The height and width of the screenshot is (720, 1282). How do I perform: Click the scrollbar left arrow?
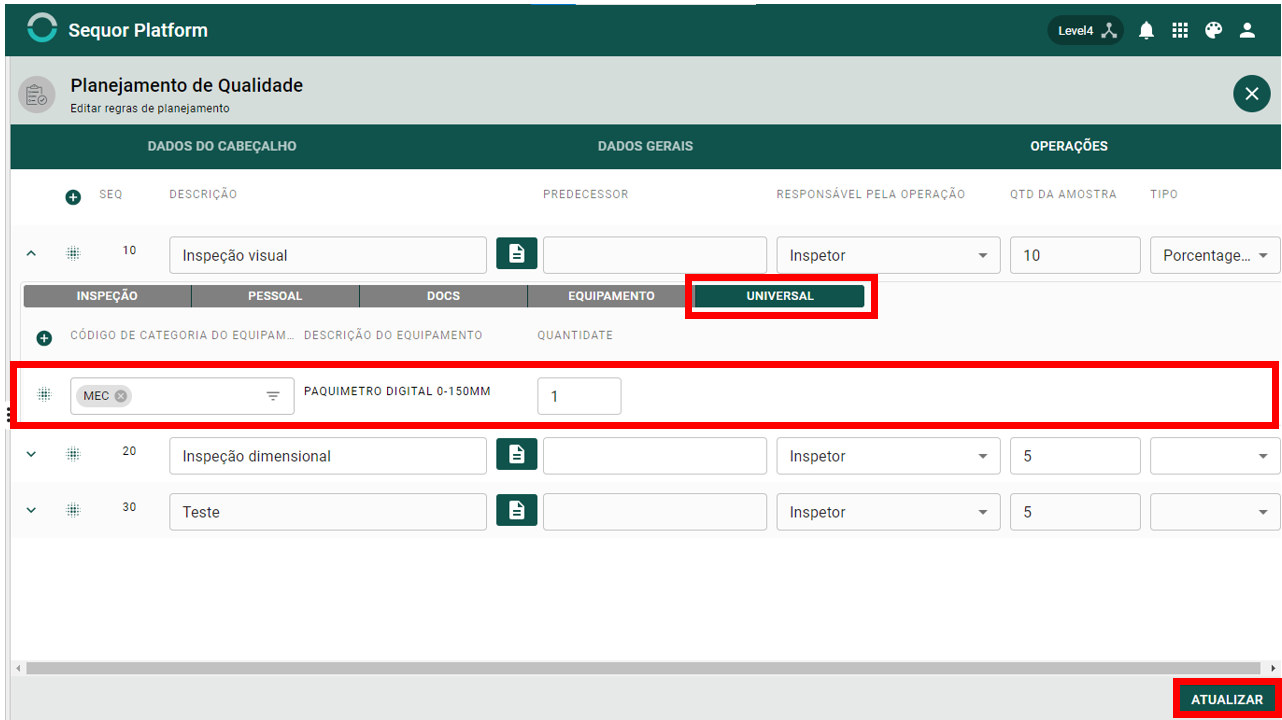click(x=17, y=667)
